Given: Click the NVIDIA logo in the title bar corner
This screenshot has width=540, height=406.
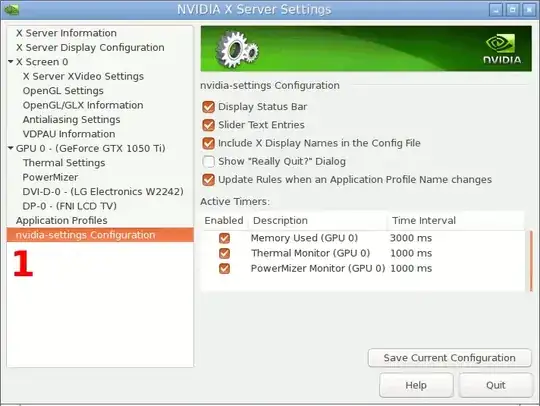Looking at the screenshot, I should pos(11,9).
